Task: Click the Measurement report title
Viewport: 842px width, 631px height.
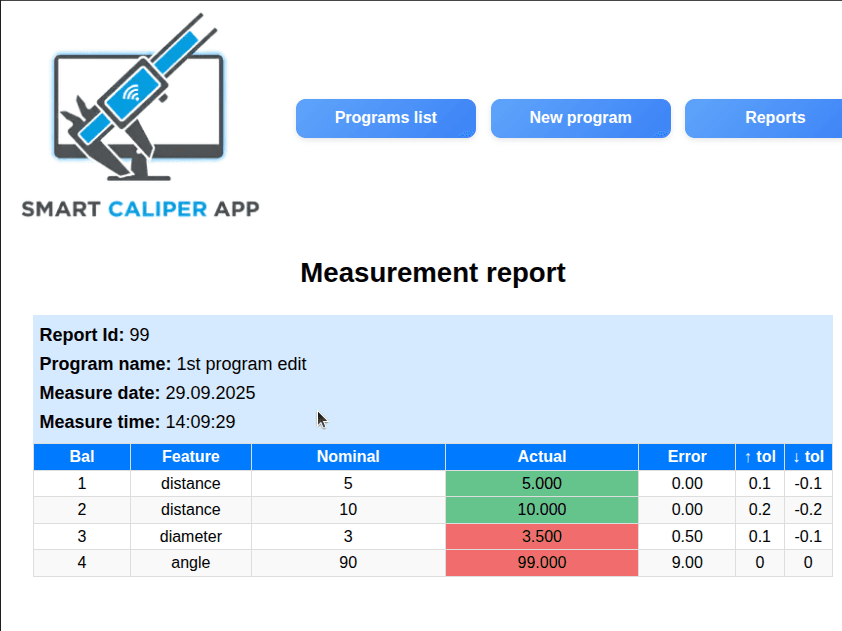Action: (x=432, y=272)
